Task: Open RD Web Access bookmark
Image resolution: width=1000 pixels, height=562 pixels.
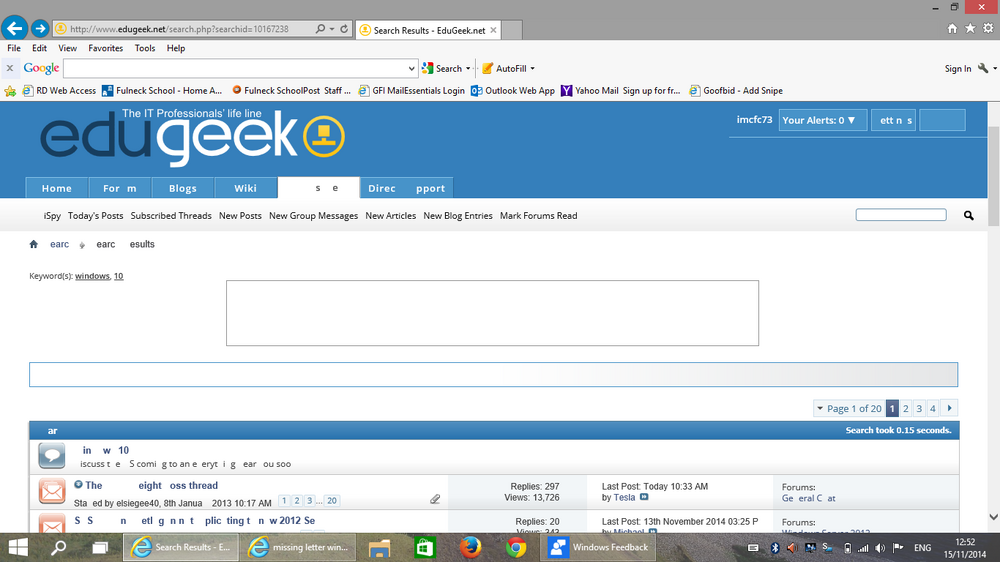Action: point(59,91)
